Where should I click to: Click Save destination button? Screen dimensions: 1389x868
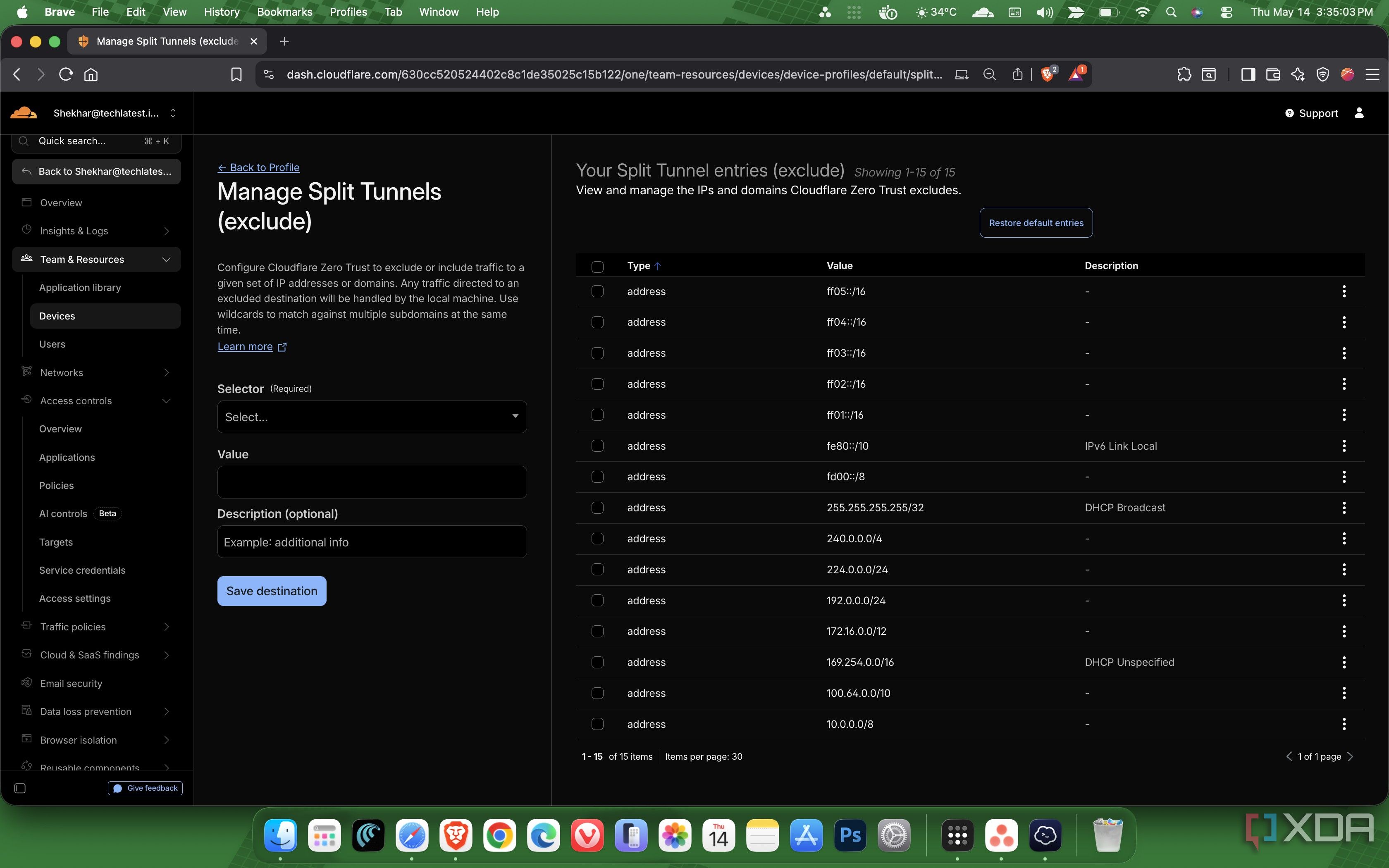coord(272,591)
